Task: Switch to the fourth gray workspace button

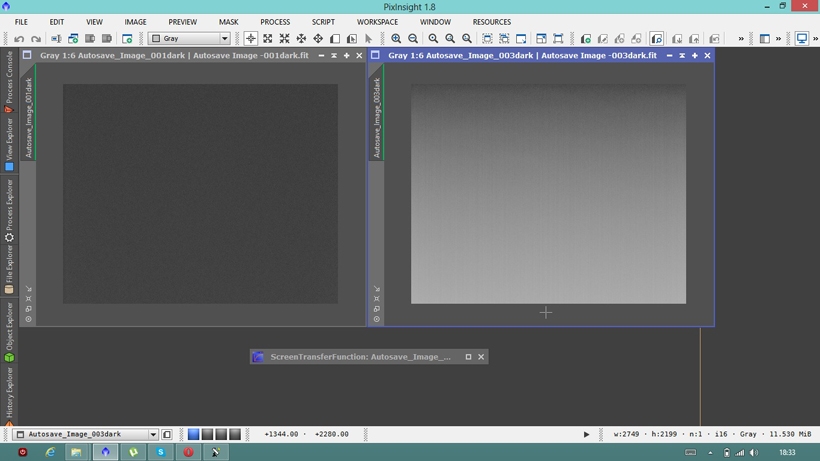Action: (x=235, y=434)
